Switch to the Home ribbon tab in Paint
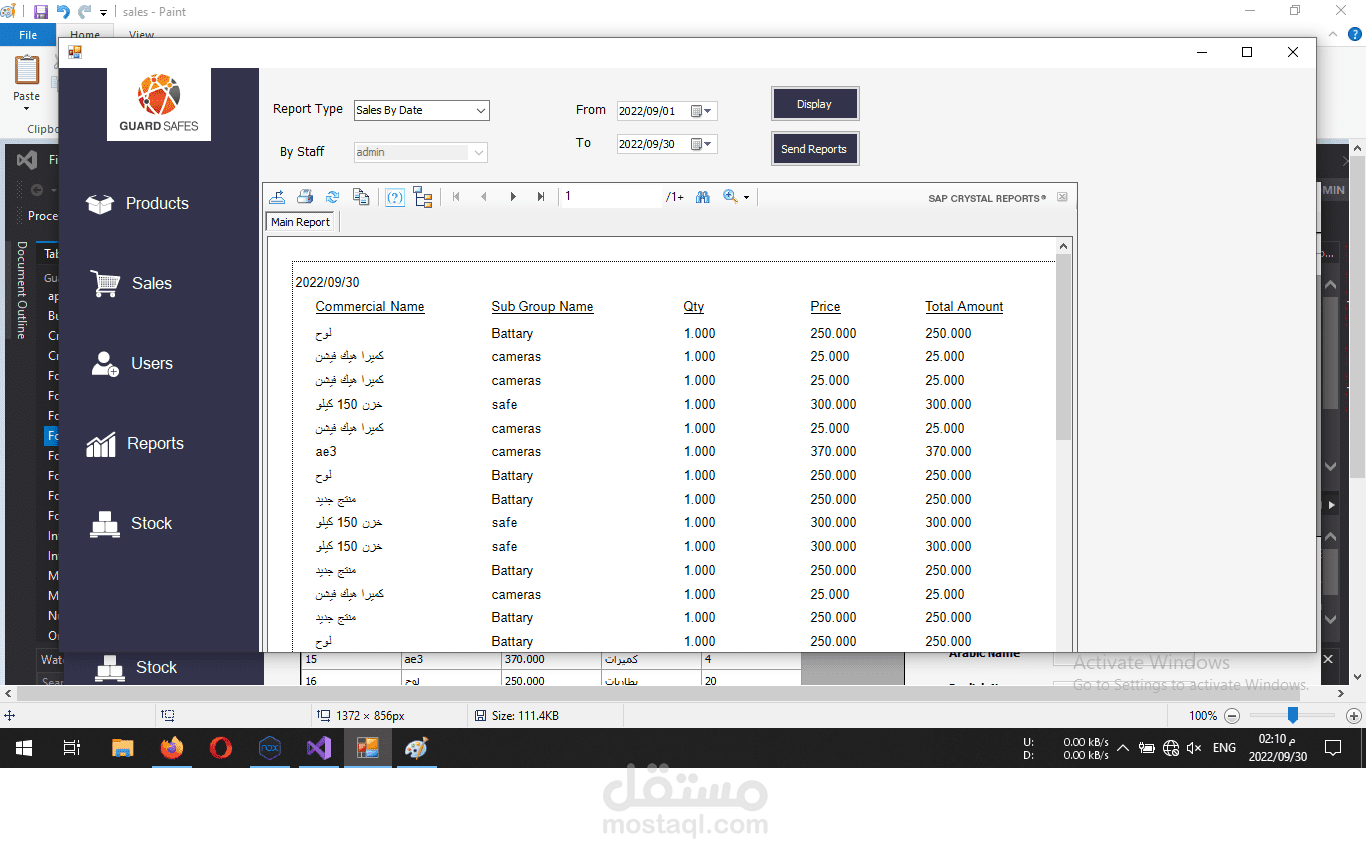This screenshot has height=856, width=1372. (85, 35)
